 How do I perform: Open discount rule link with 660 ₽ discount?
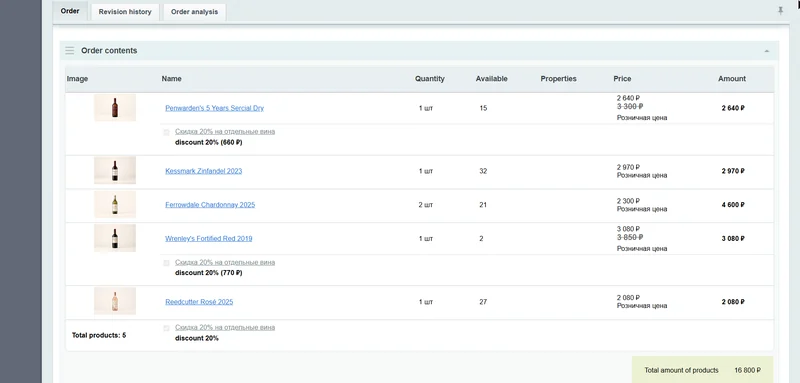coord(225,132)
